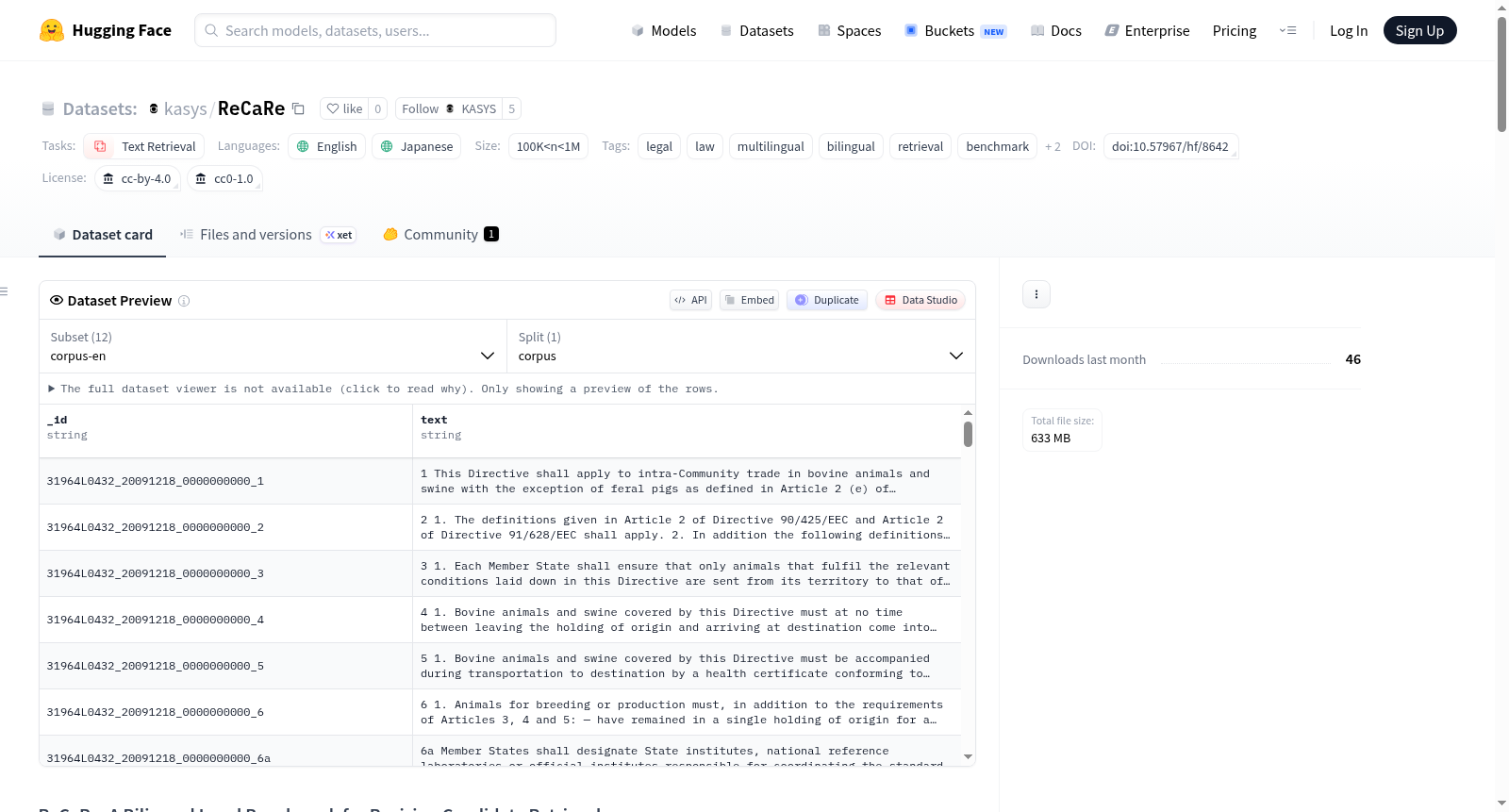Open the three-dot options menu in the sidebar
The width and height of the screenshot is (1509, 812).
click(x=1036, y=294)
